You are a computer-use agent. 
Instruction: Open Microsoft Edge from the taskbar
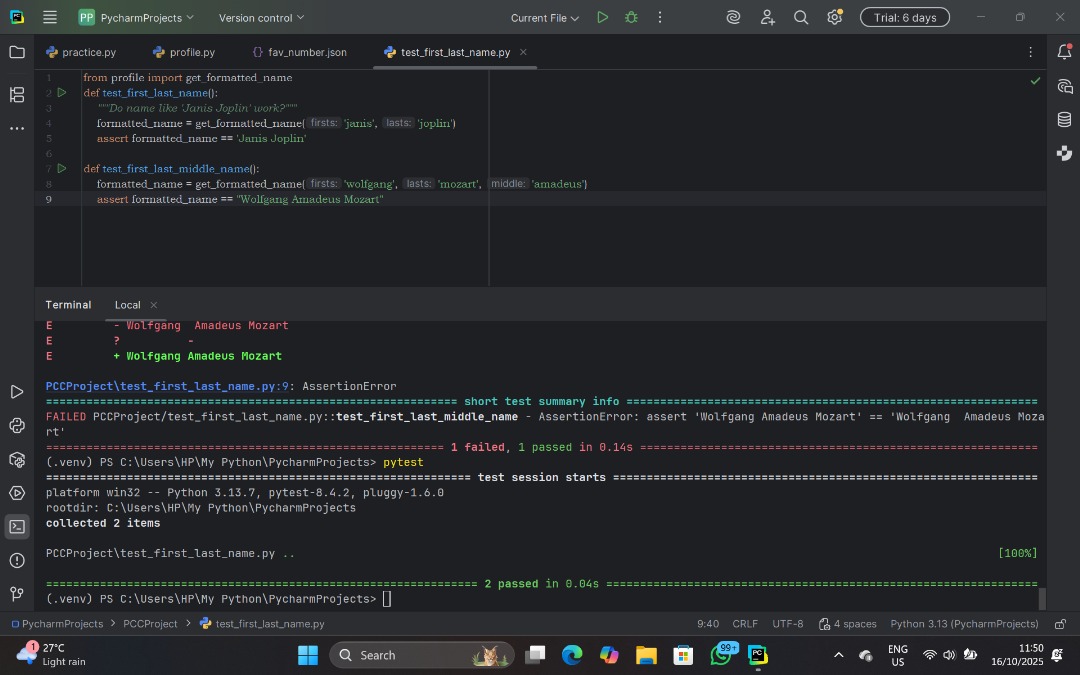tap(572, 655)
